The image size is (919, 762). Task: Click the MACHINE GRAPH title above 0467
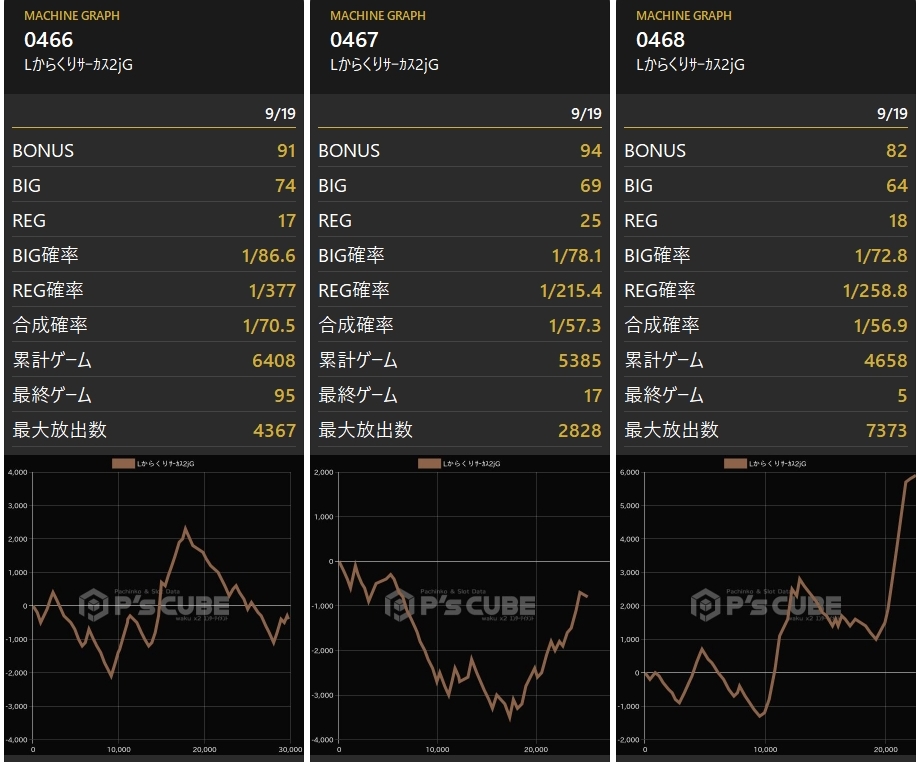coord(378,16)
